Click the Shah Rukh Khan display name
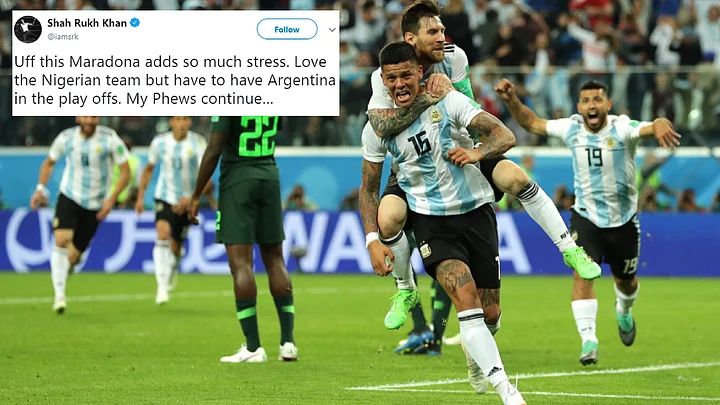 click(x=87, y=23)
